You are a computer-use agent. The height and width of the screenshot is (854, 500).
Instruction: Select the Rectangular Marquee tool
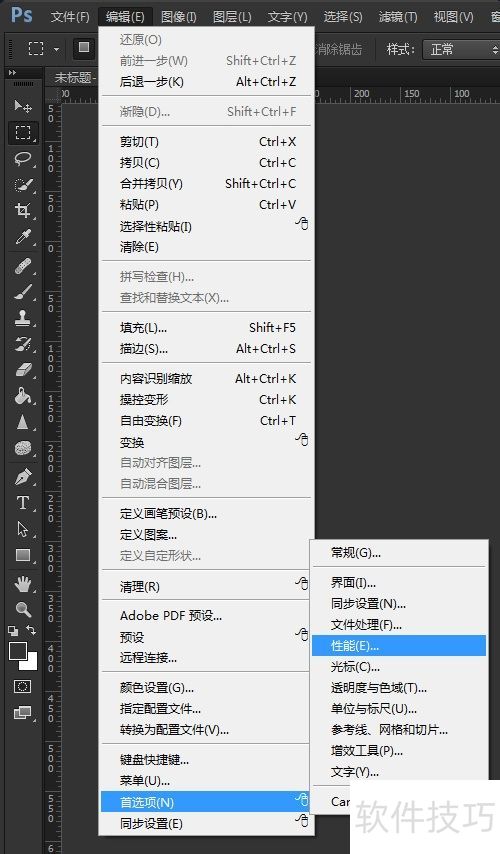(22, 132)
